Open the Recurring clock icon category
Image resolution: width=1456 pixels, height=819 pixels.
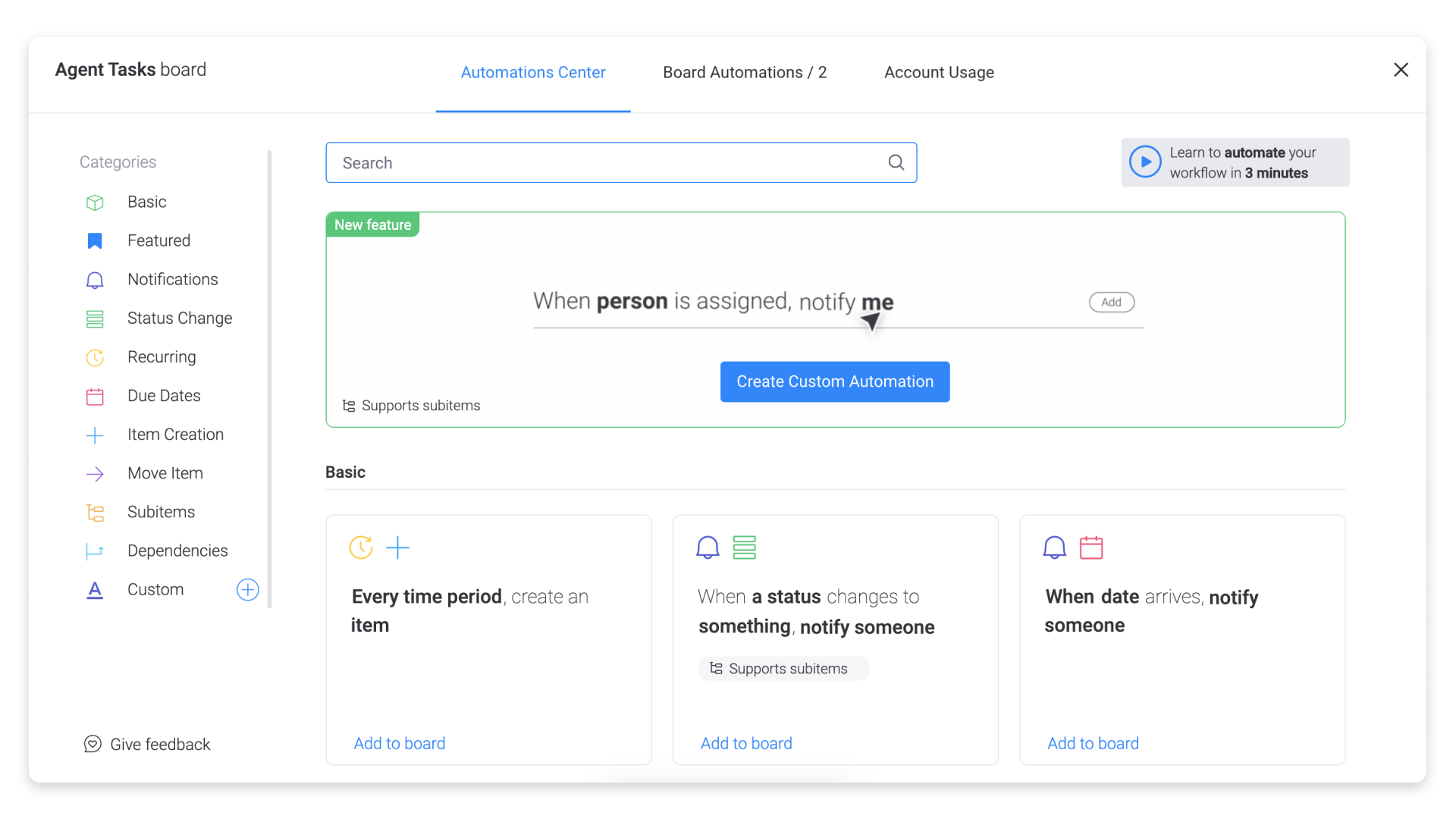(95, 357)
